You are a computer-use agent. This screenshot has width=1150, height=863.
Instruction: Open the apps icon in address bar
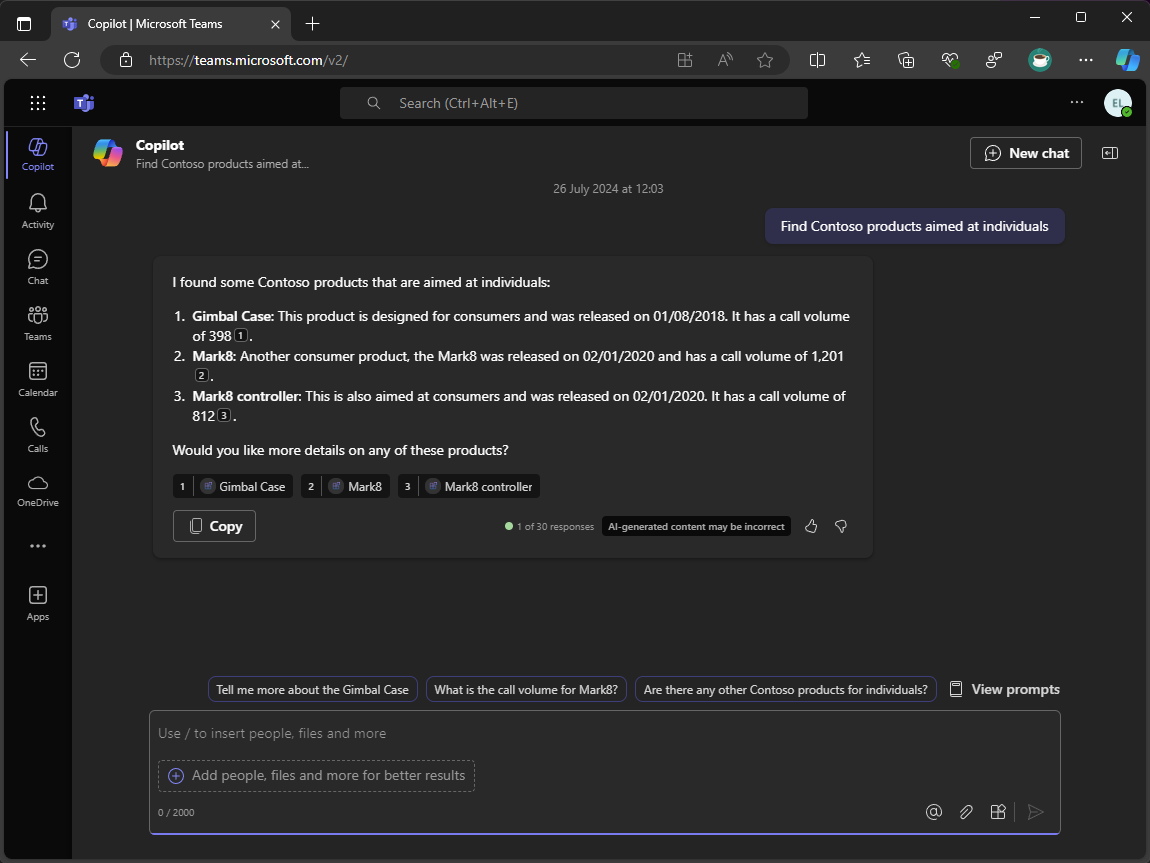(684, 60)
